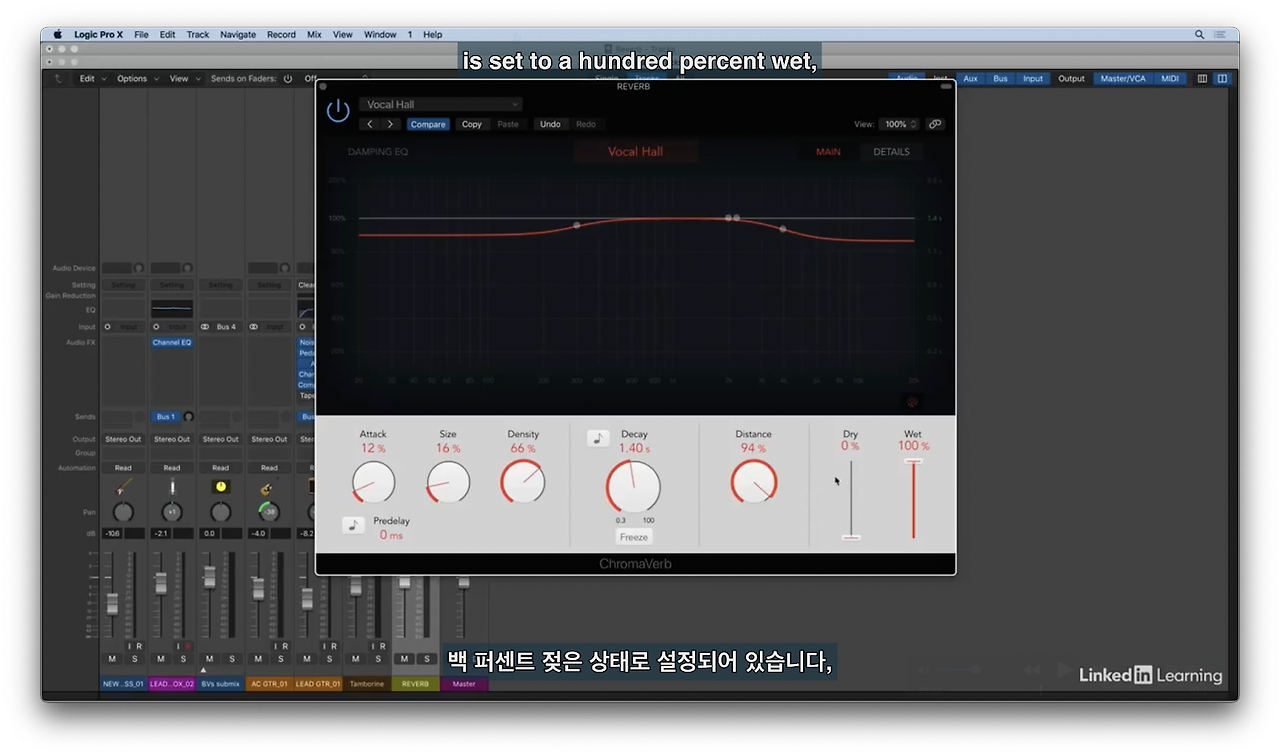The height and width of the screenshot is (756, 1280).
Task: Click the BVs submix pan knob
Action: pos(221,513)
